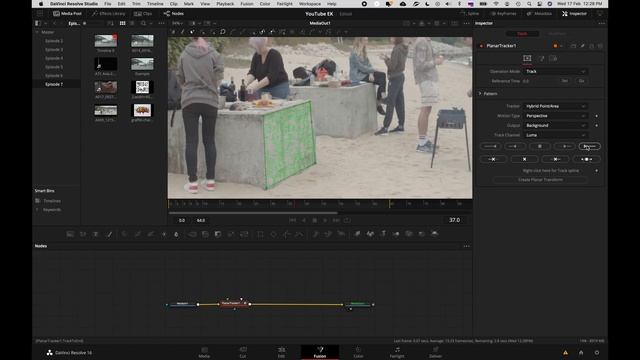Open the Media Pool panel
The width and height of the screenshot is (640, 360).
coord(67,13)
